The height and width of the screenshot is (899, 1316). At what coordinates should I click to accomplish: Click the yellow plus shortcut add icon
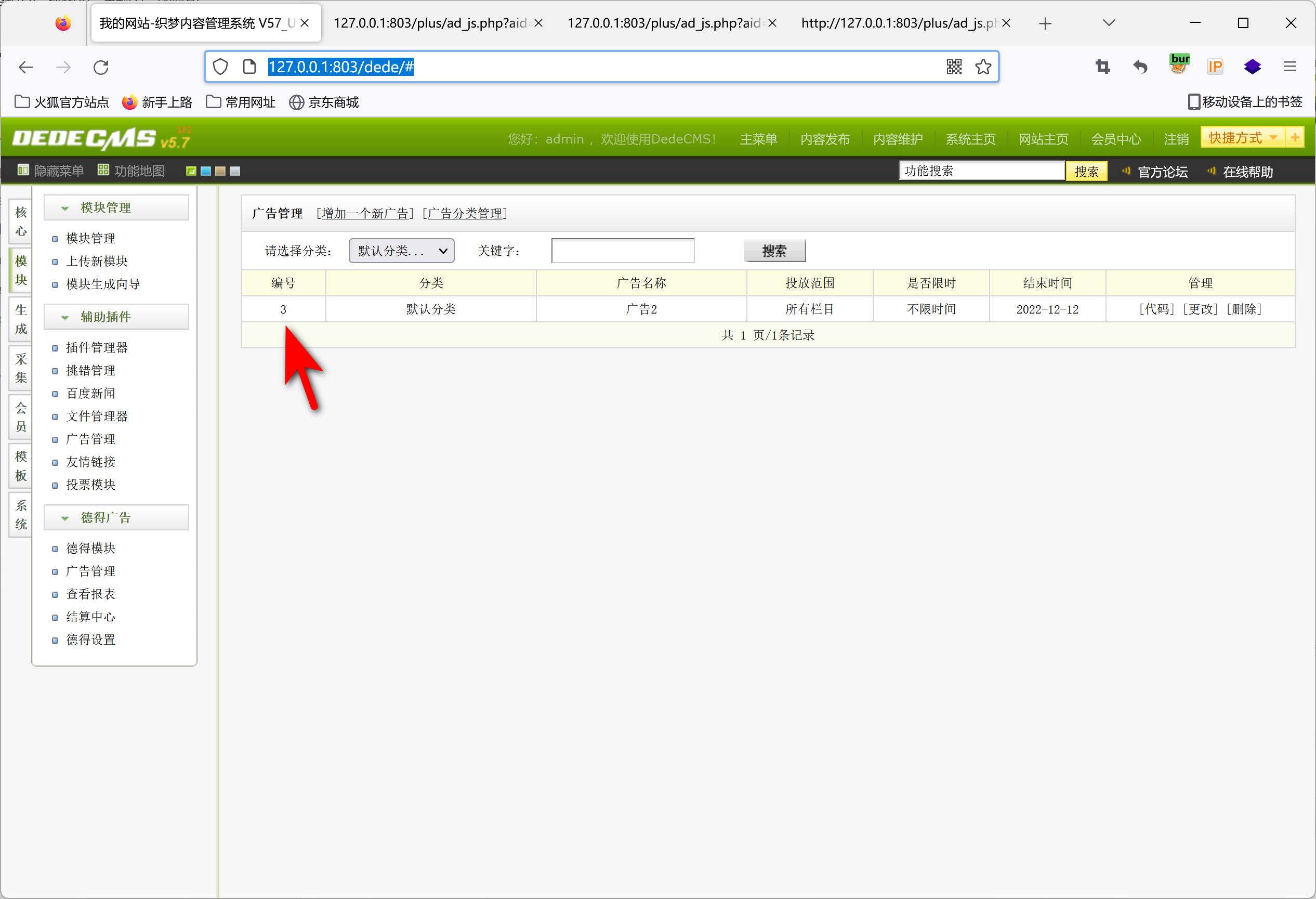tap(1295, 138)
